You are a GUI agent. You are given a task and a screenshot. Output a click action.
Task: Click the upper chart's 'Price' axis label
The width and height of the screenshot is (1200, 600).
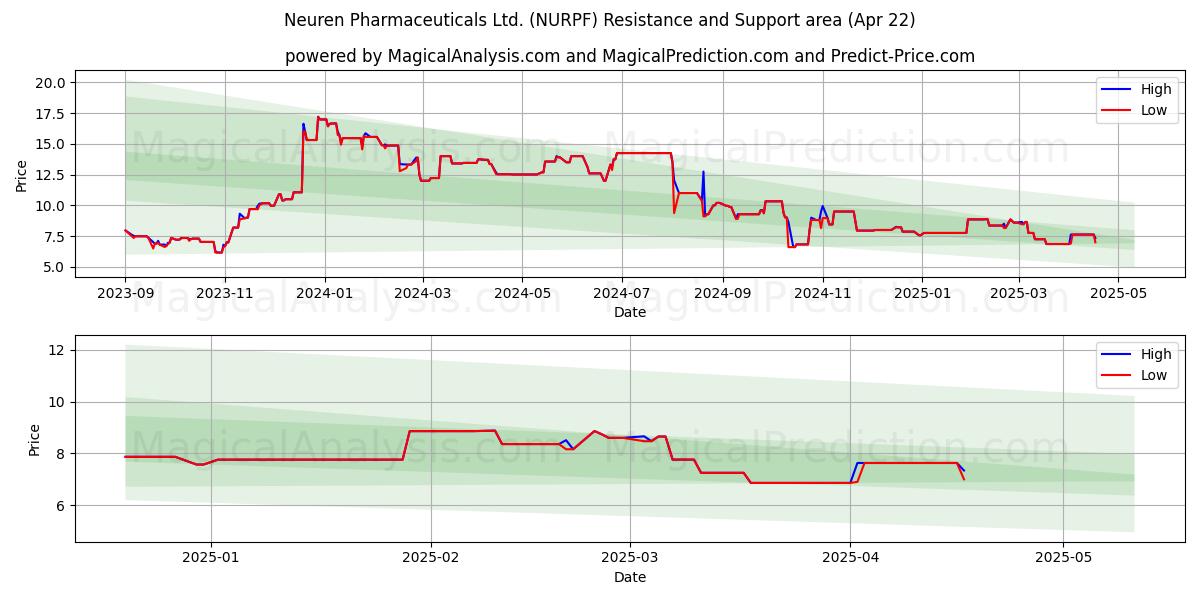point(22,175)
